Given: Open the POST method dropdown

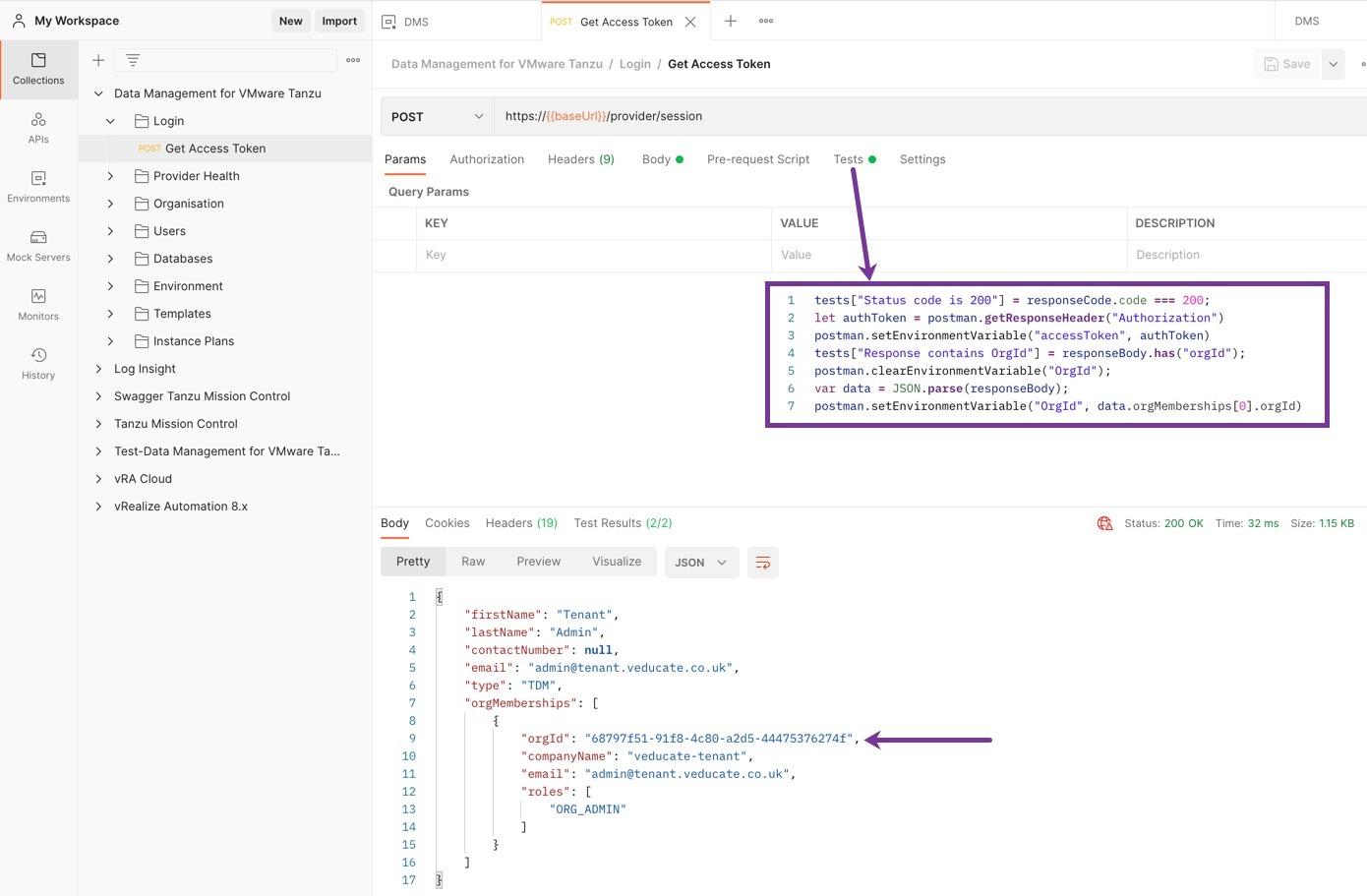Looking at the screenshot, I should pyautogui.click(x=437, y=116).
